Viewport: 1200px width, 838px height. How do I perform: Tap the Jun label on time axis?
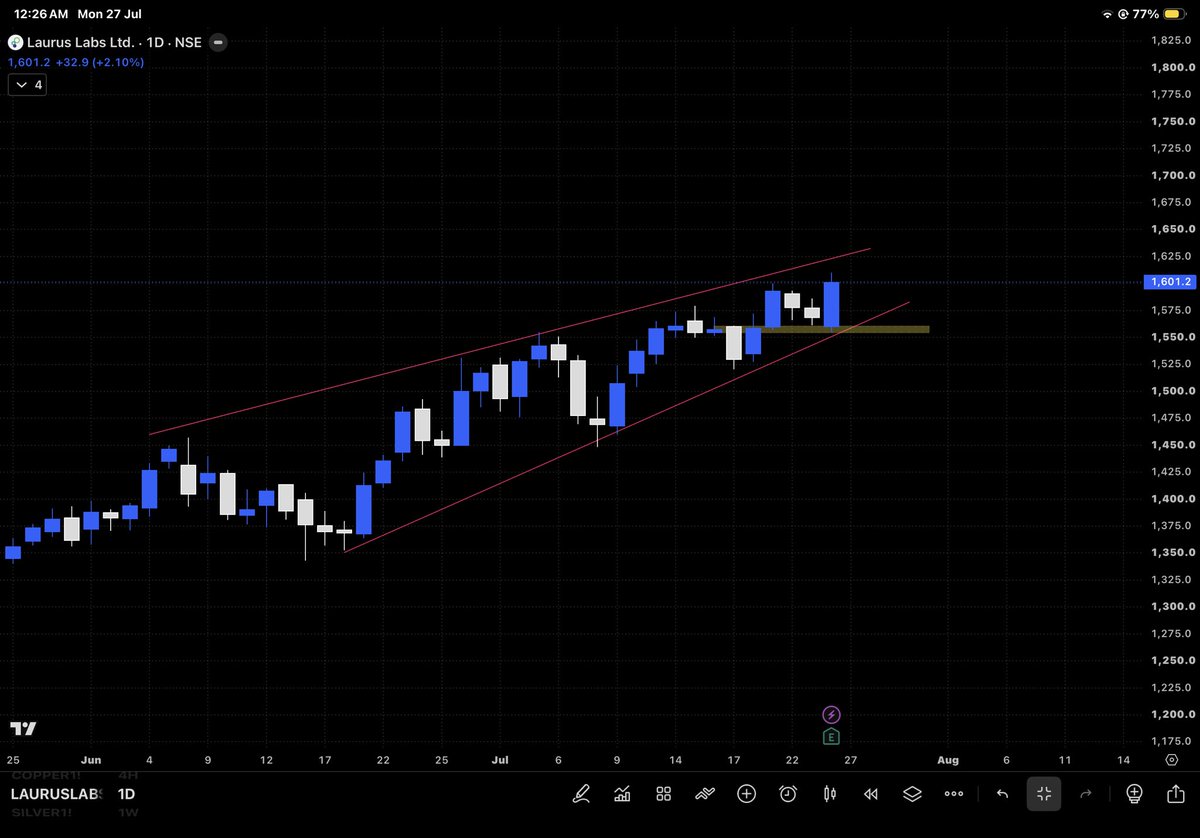(x=91, y=760)
